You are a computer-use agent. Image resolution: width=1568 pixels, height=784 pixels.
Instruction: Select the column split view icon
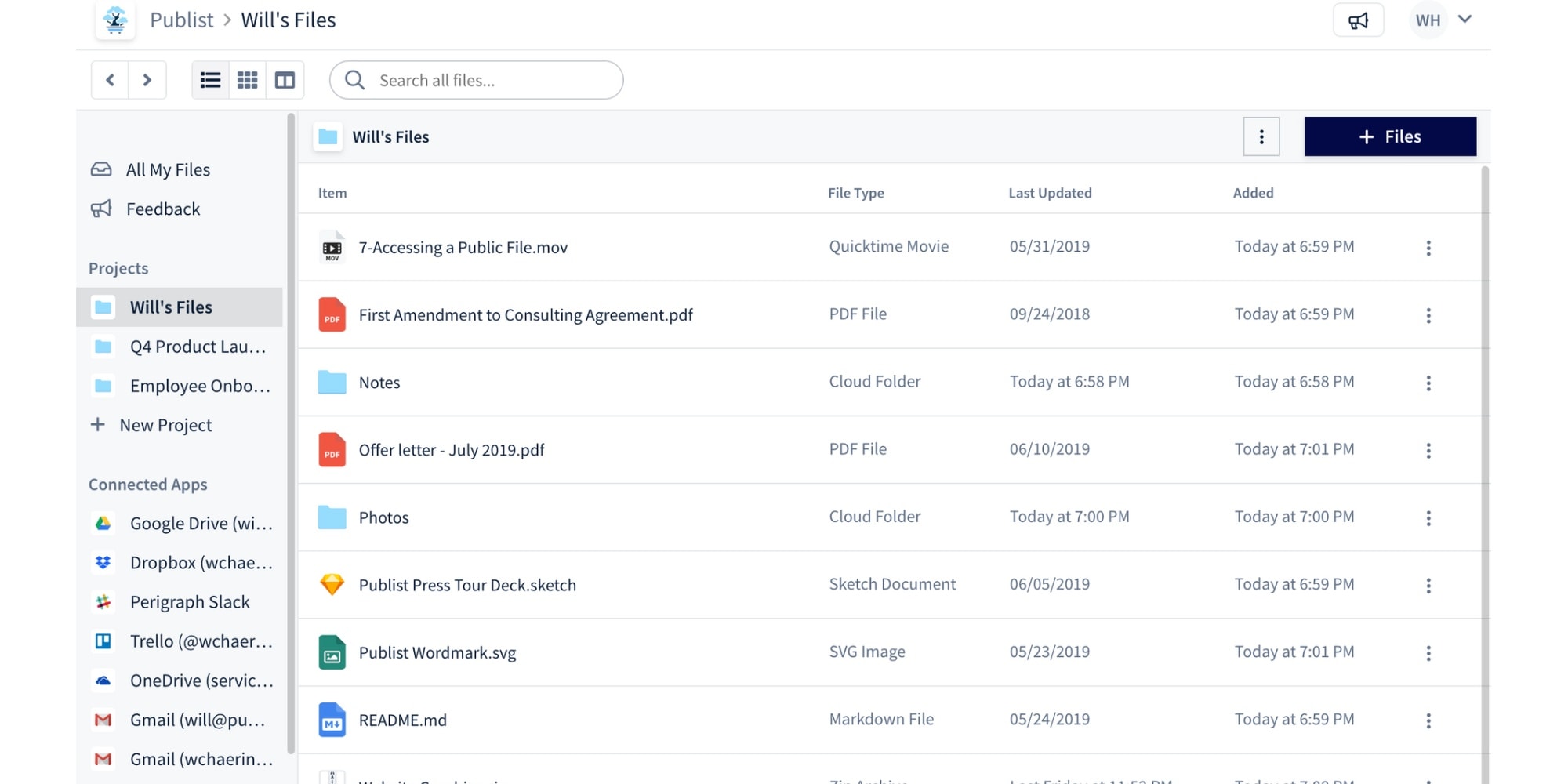[285, 80]
